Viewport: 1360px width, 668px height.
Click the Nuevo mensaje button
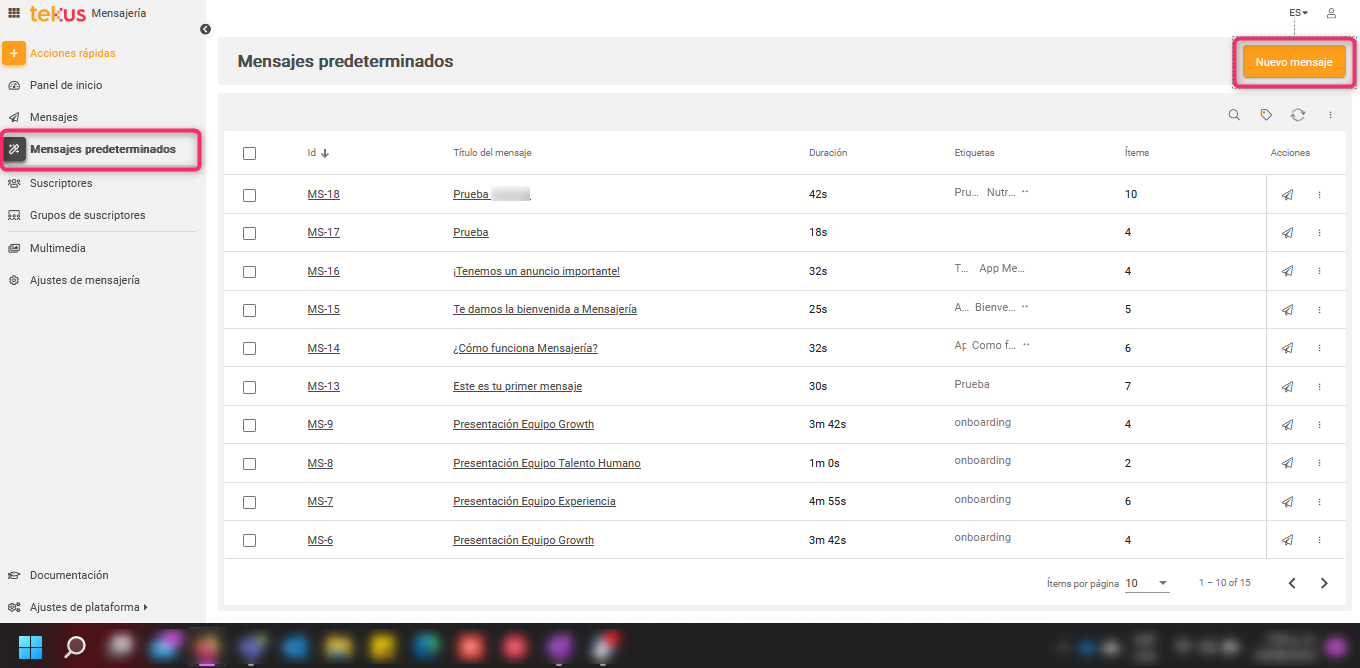[1293, 62]
